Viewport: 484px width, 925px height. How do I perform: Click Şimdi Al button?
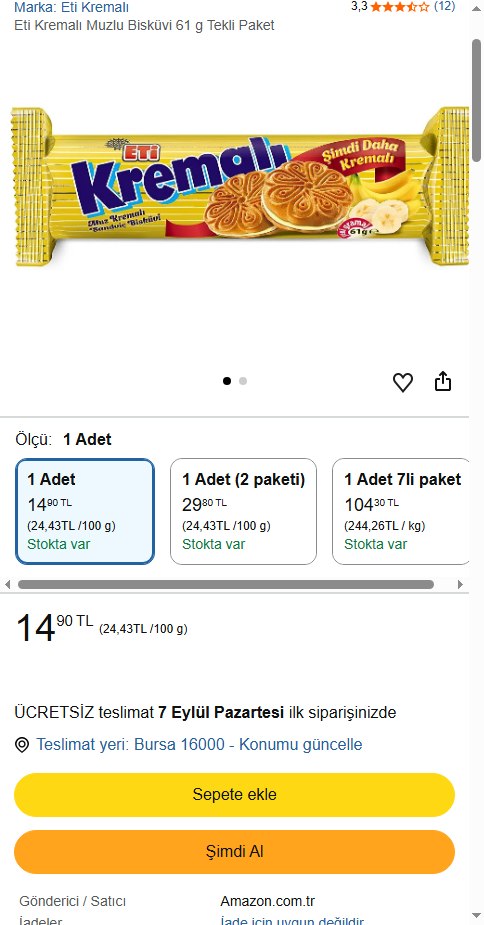(234, 852)
